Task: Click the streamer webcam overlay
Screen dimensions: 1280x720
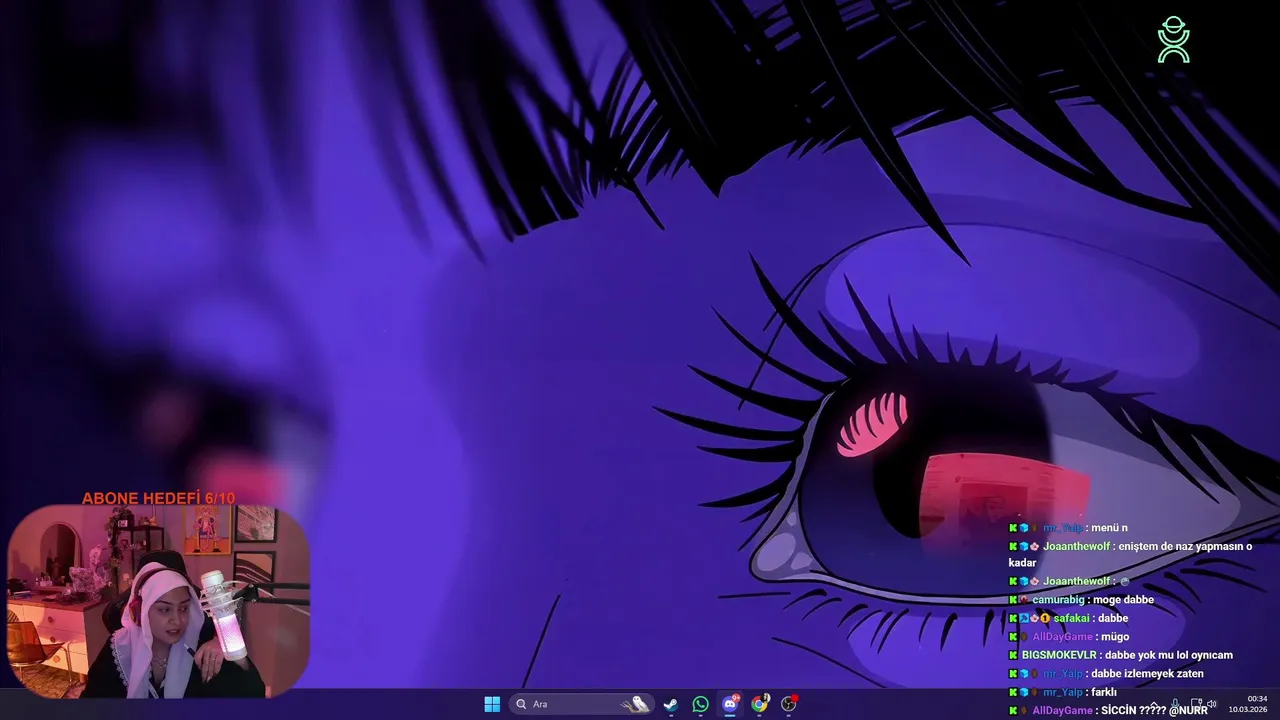Action: click(x=159, y=602)
